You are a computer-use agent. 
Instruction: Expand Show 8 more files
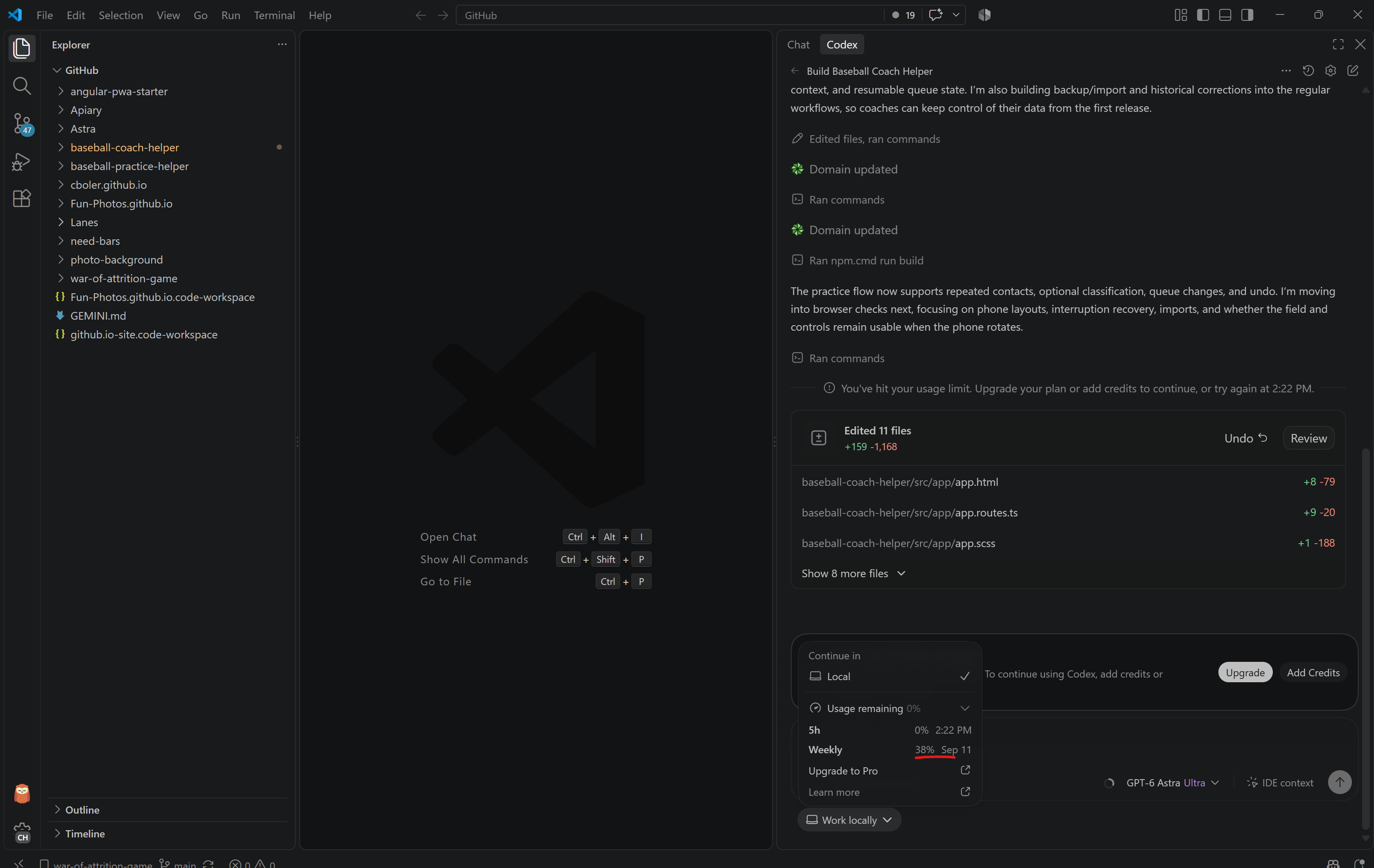point(853,573)
